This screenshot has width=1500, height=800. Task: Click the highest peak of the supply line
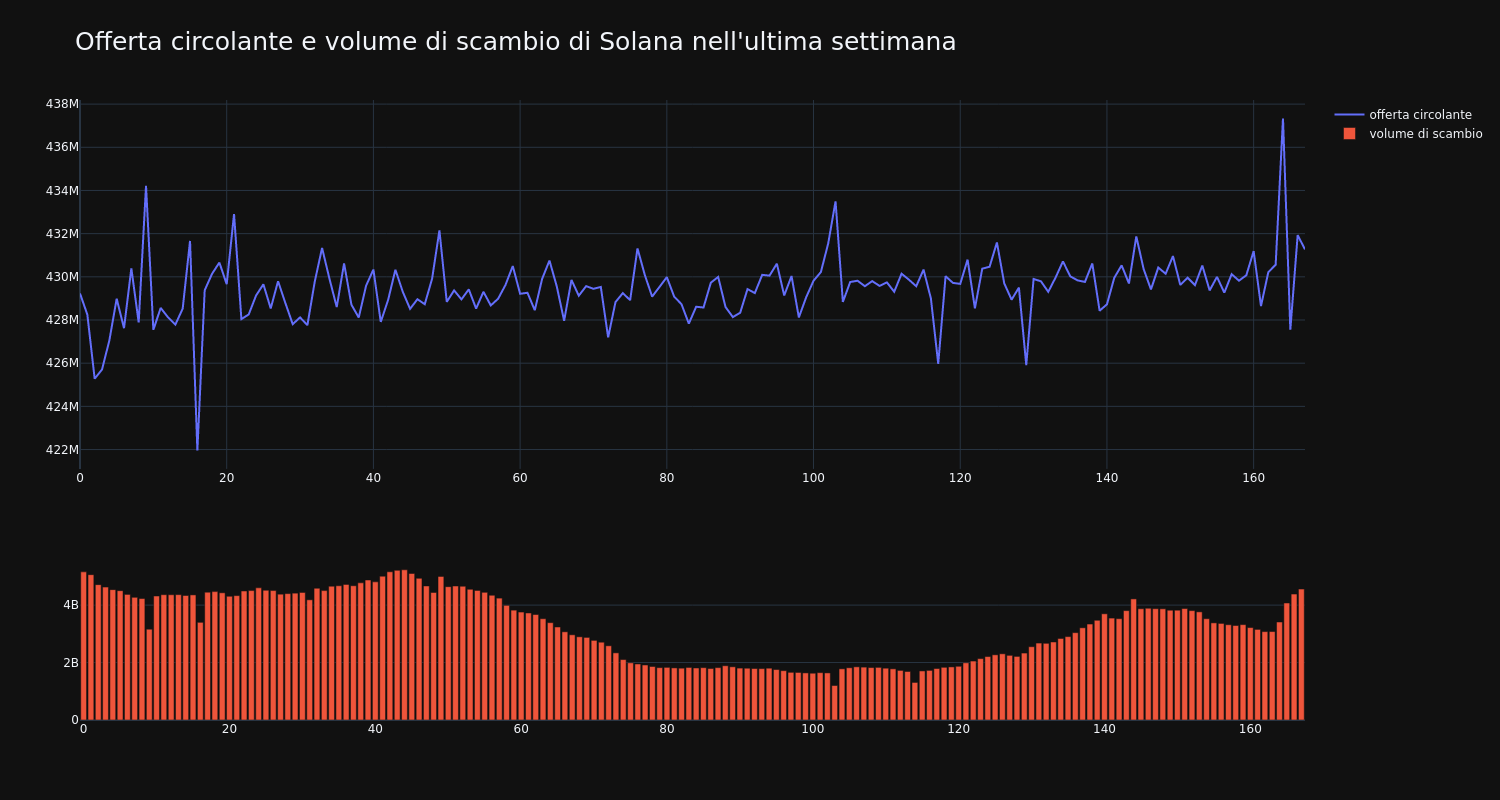point(1283,120)
